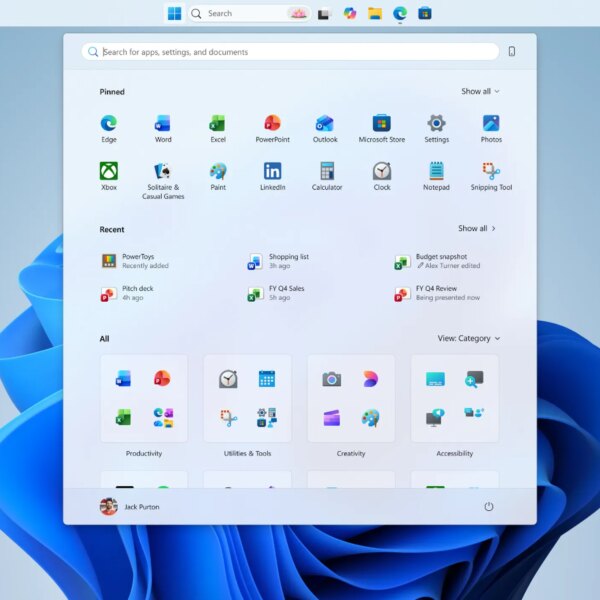Open the pinned Paint app

pos(218,176)
